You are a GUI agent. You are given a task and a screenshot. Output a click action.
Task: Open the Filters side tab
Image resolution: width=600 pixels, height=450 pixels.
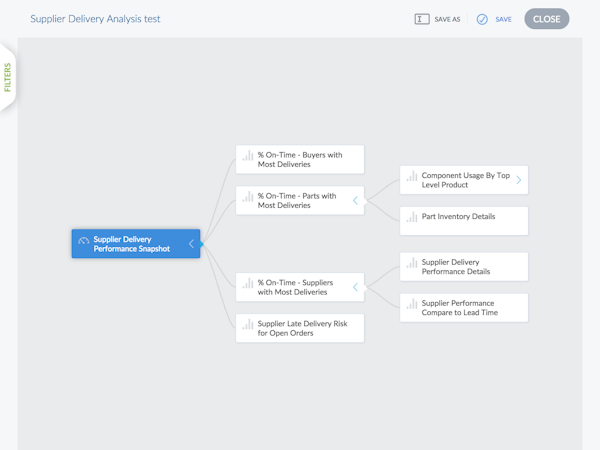pos(8,77)
